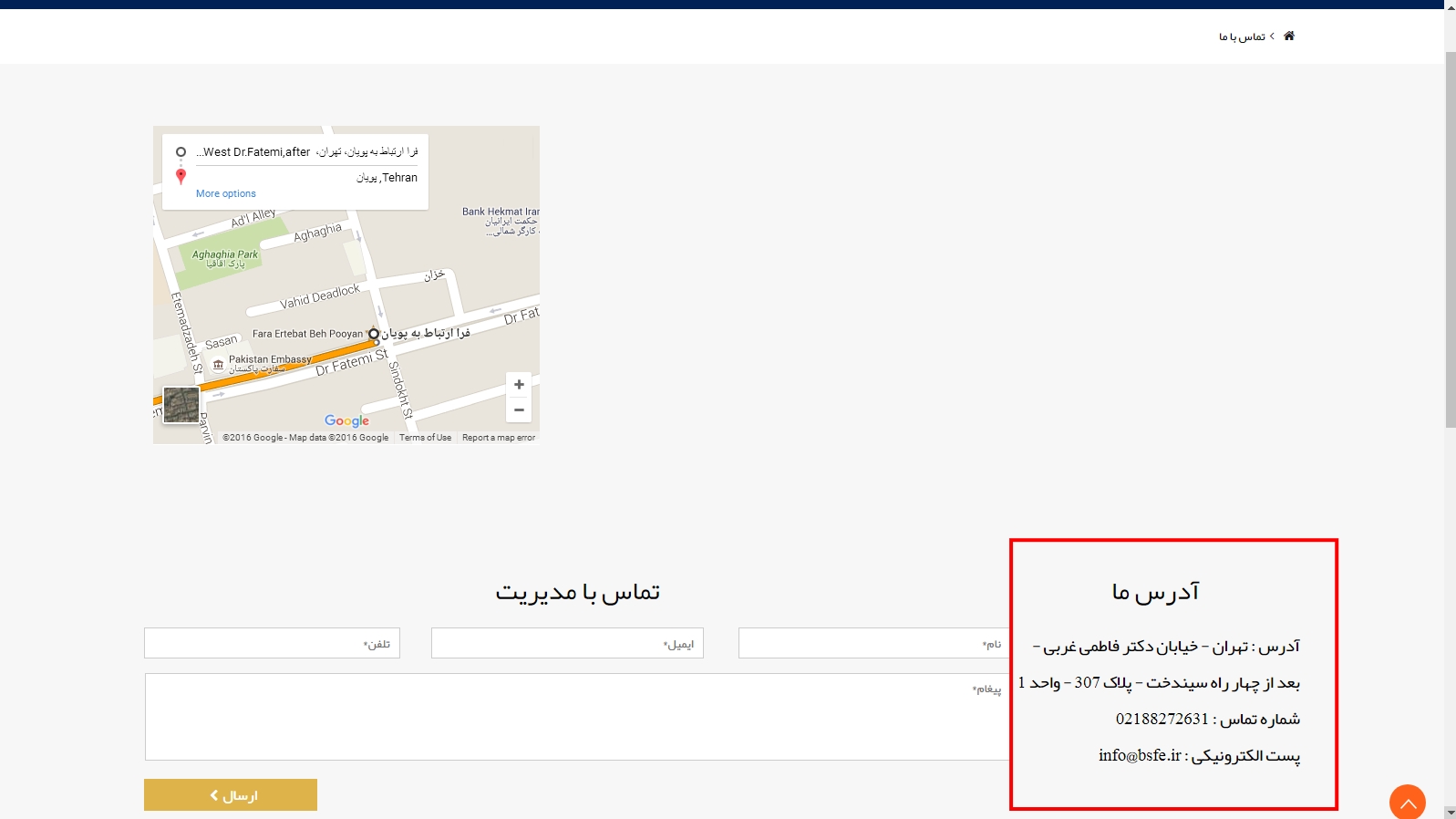Image resolution: width=1456 pixels, height=819 pixels.
Task: Zoom in on the map
Action: [x=519, y=385]
